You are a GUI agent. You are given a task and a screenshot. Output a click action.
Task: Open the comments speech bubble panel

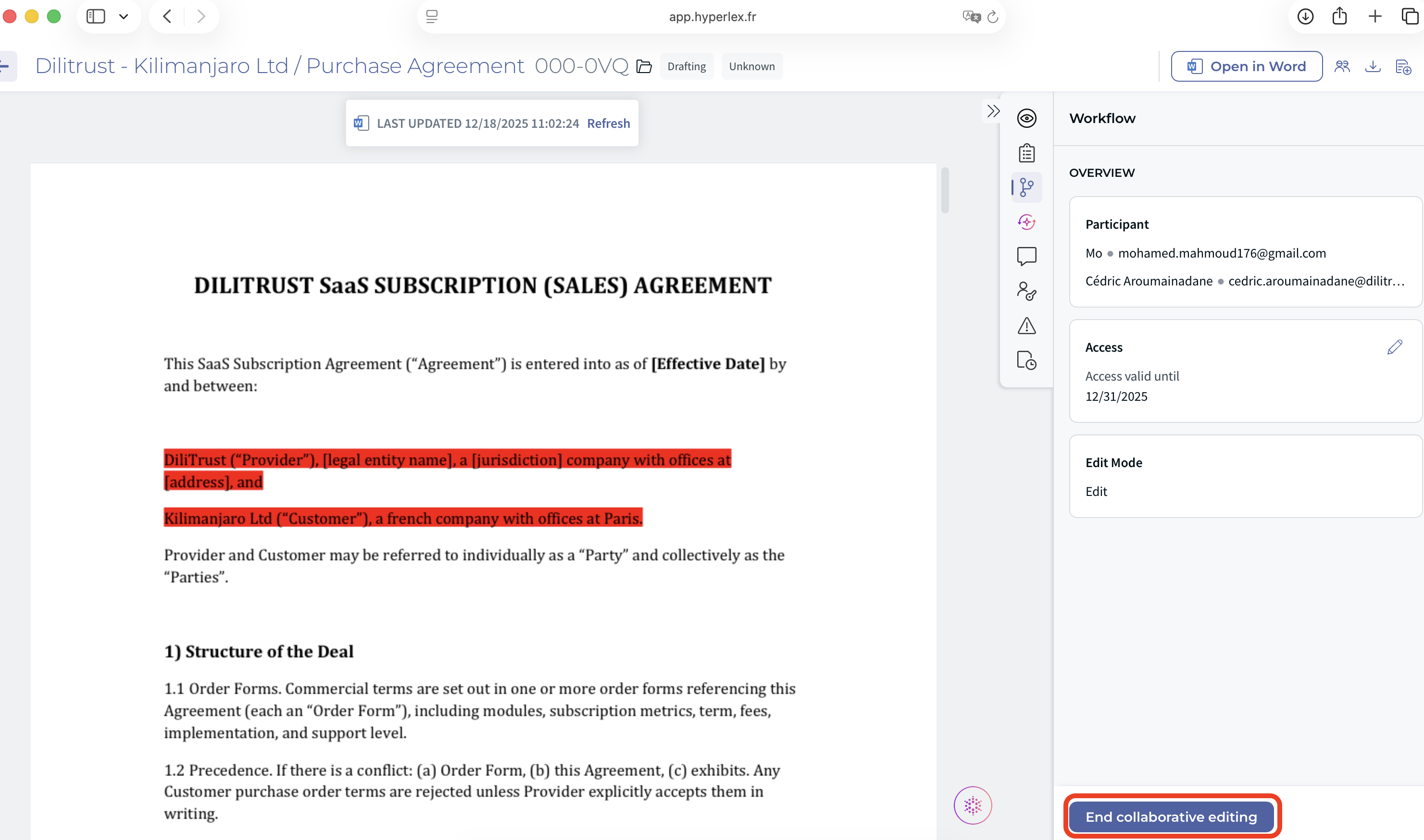pos(1026,257)
